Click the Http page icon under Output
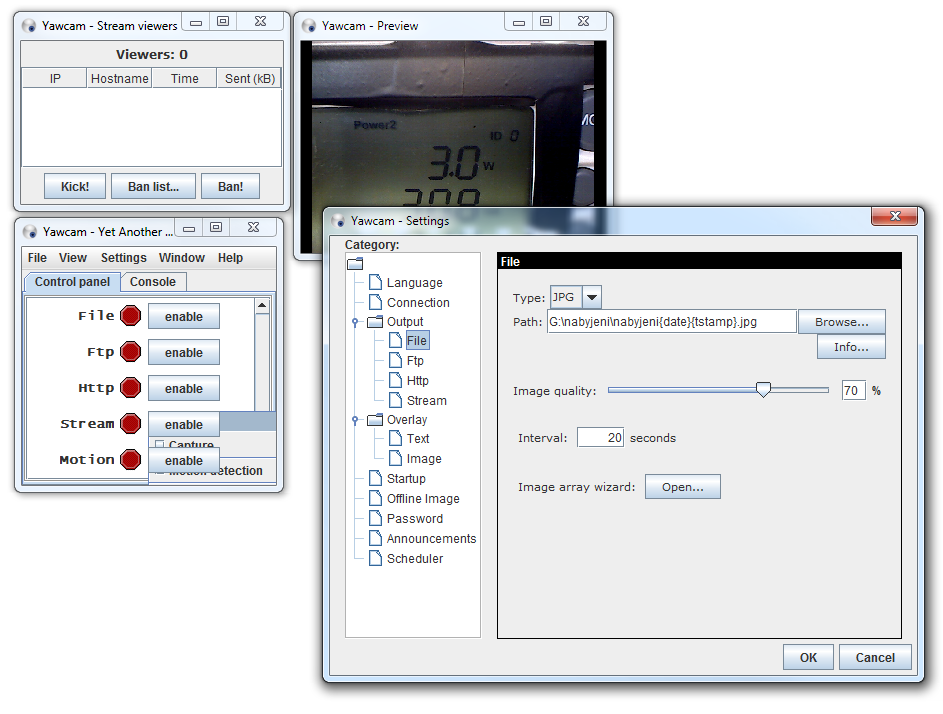 (395, 380)
